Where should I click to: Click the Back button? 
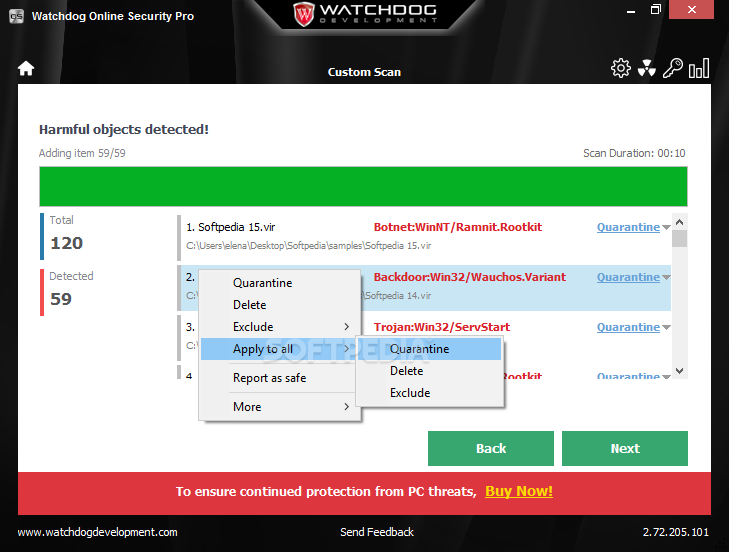coord(490,448)
